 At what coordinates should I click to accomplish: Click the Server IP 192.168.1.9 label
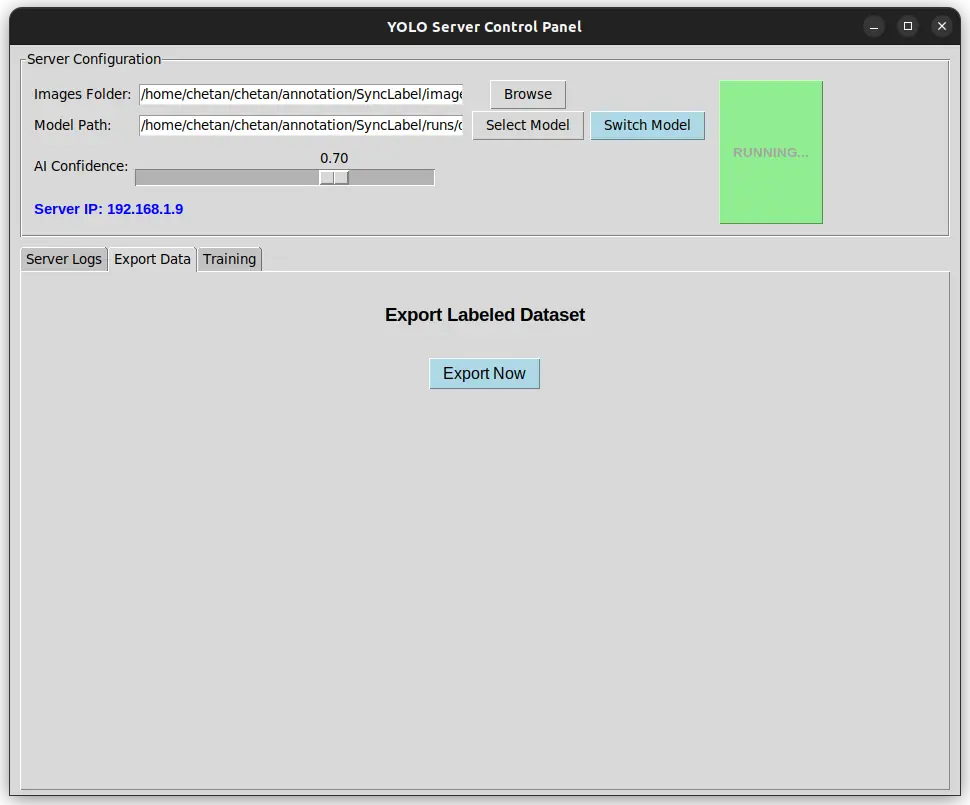click(x=108, y=209)
